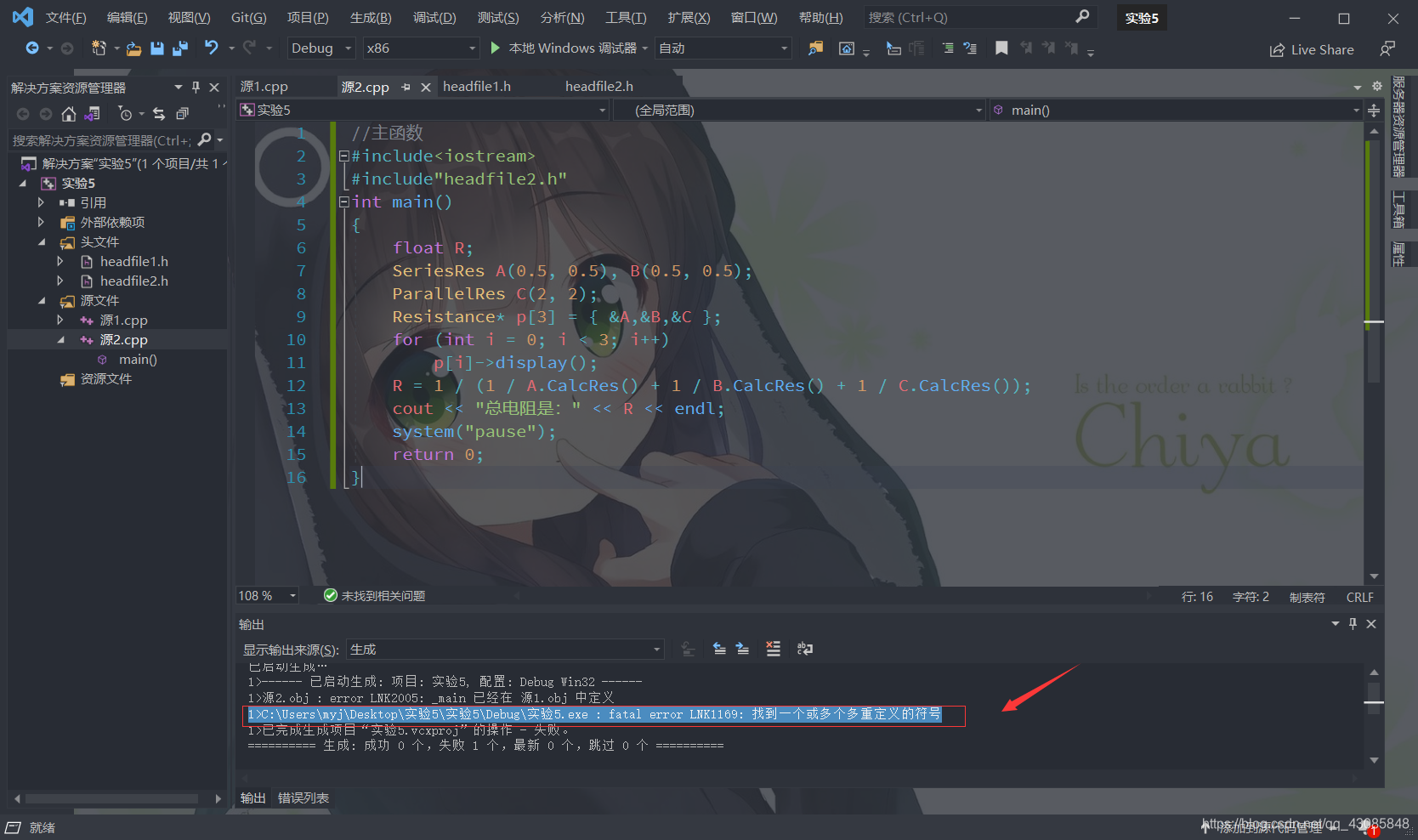Open the 显示输出来源 生成 dropdown

click(505, 650)
